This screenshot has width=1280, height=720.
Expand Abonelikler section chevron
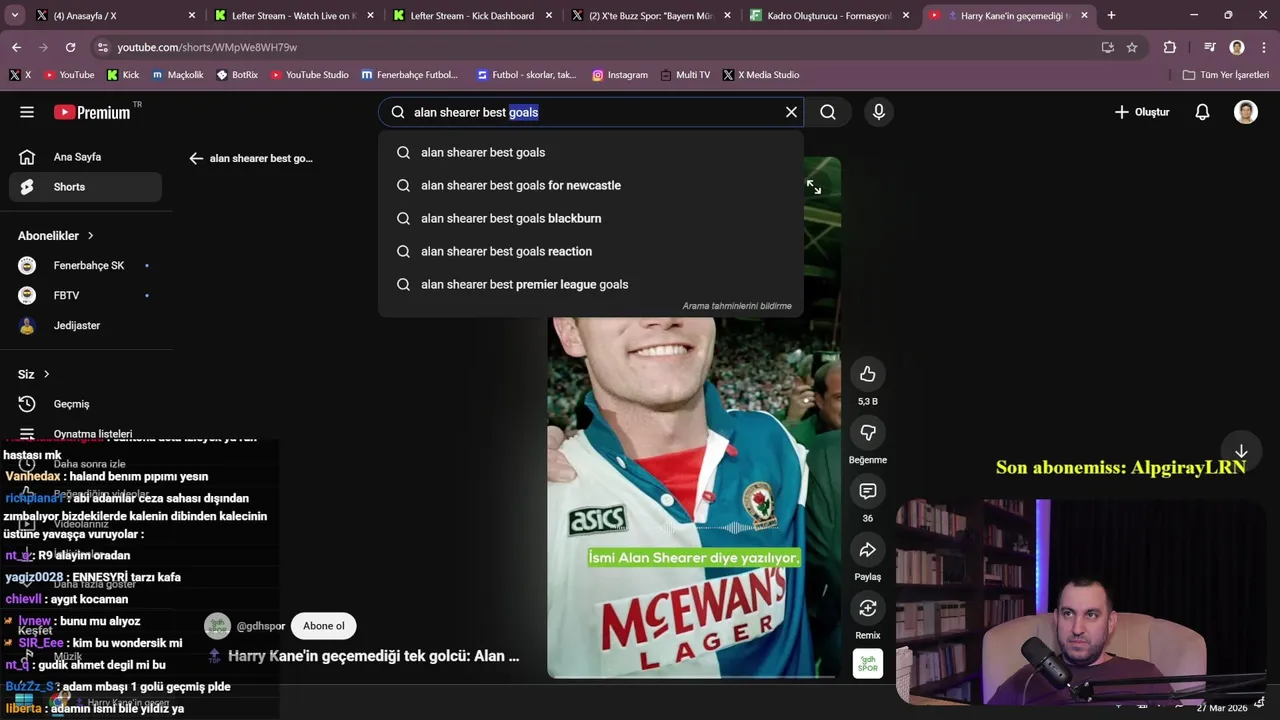coord(91,236)
